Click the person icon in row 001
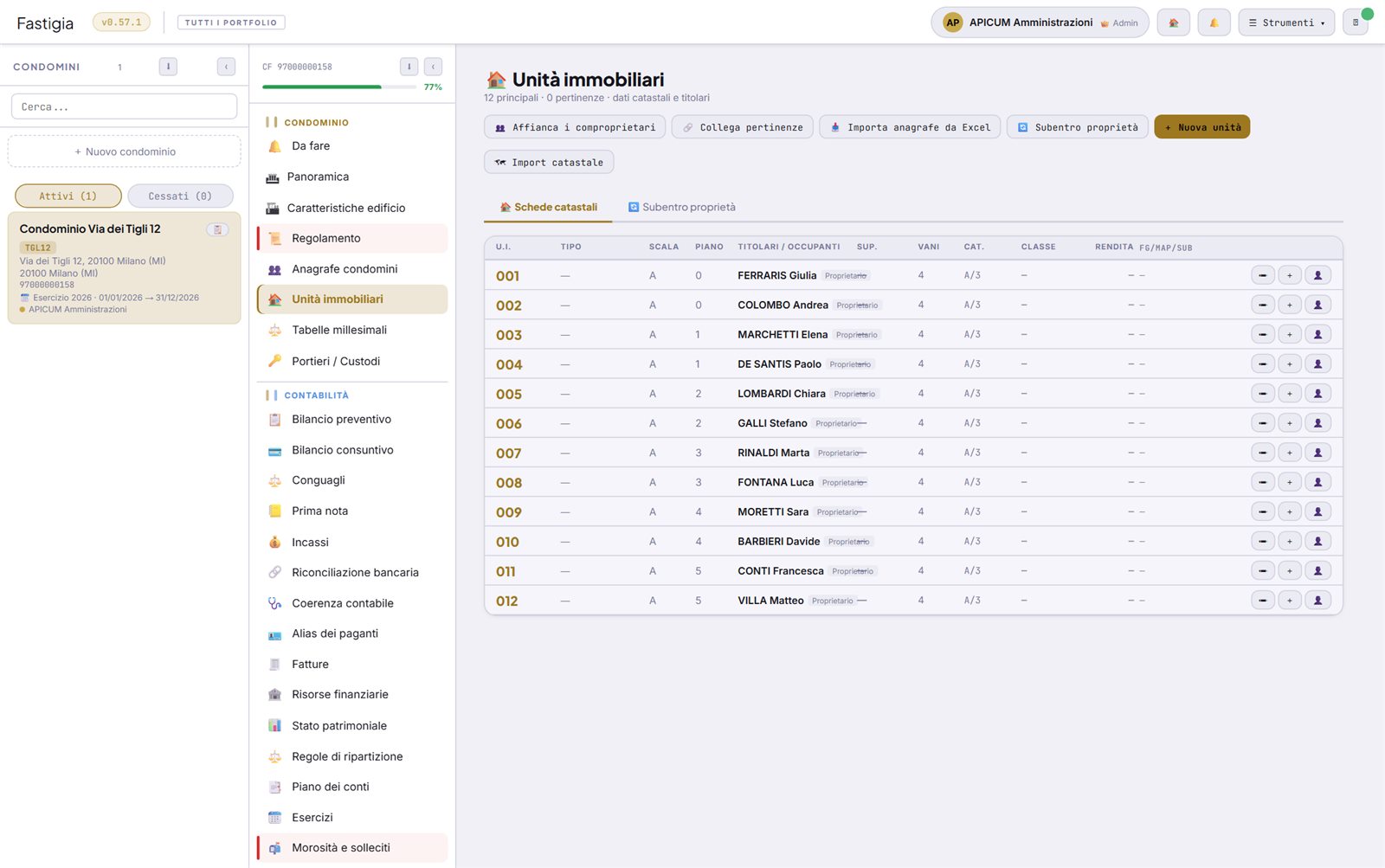This screenshot has width=1385, height=868. 1317,275
